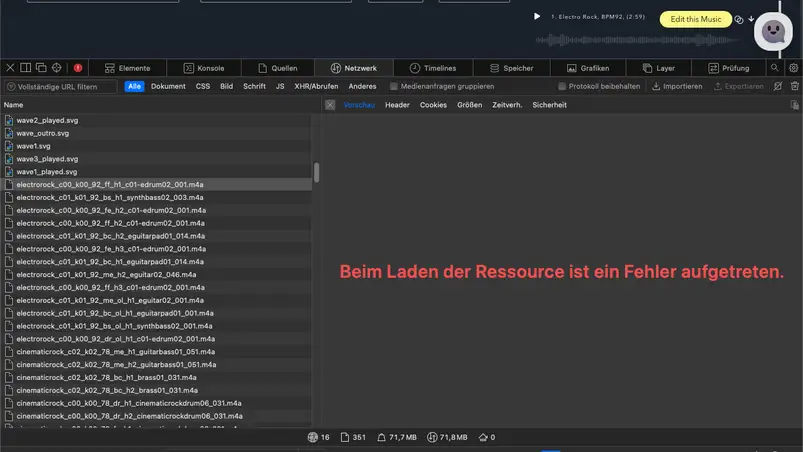Open the Konsole tab
The width and height of the screenshot is (803, 452).
[204, 68]
